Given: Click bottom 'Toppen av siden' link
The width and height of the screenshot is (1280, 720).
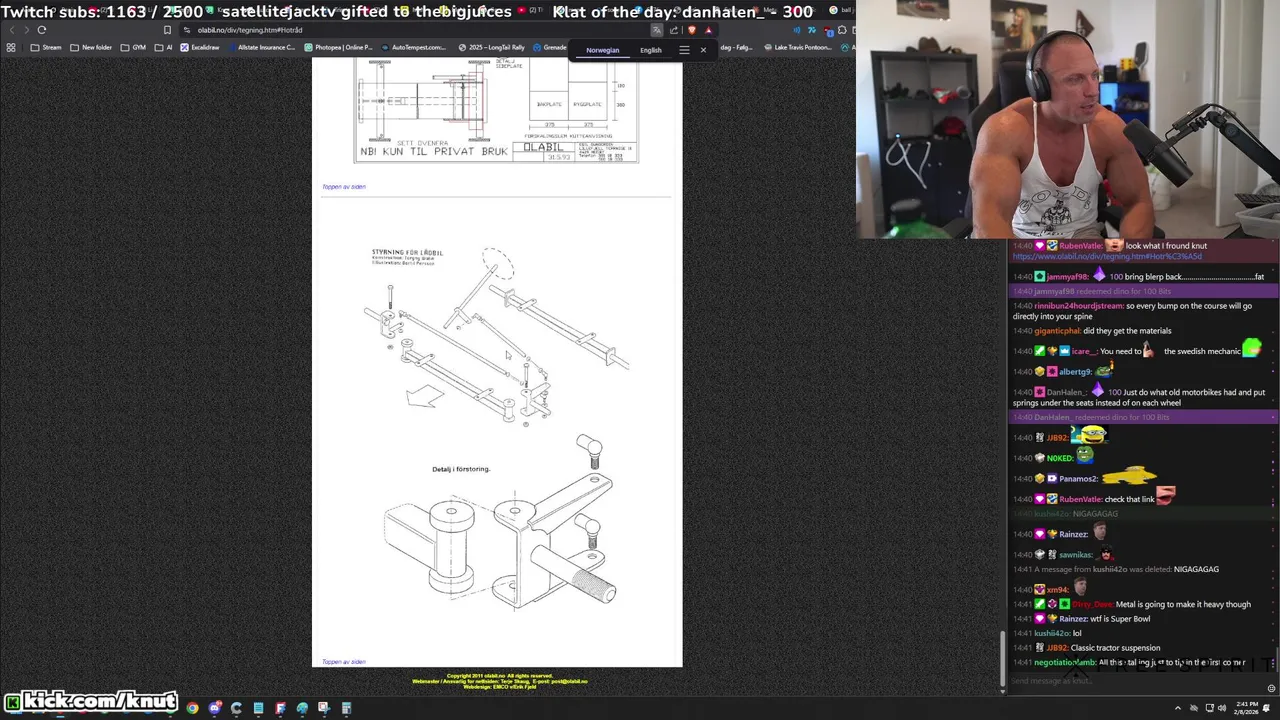Looking at the screenshot, I should [344, 661].
